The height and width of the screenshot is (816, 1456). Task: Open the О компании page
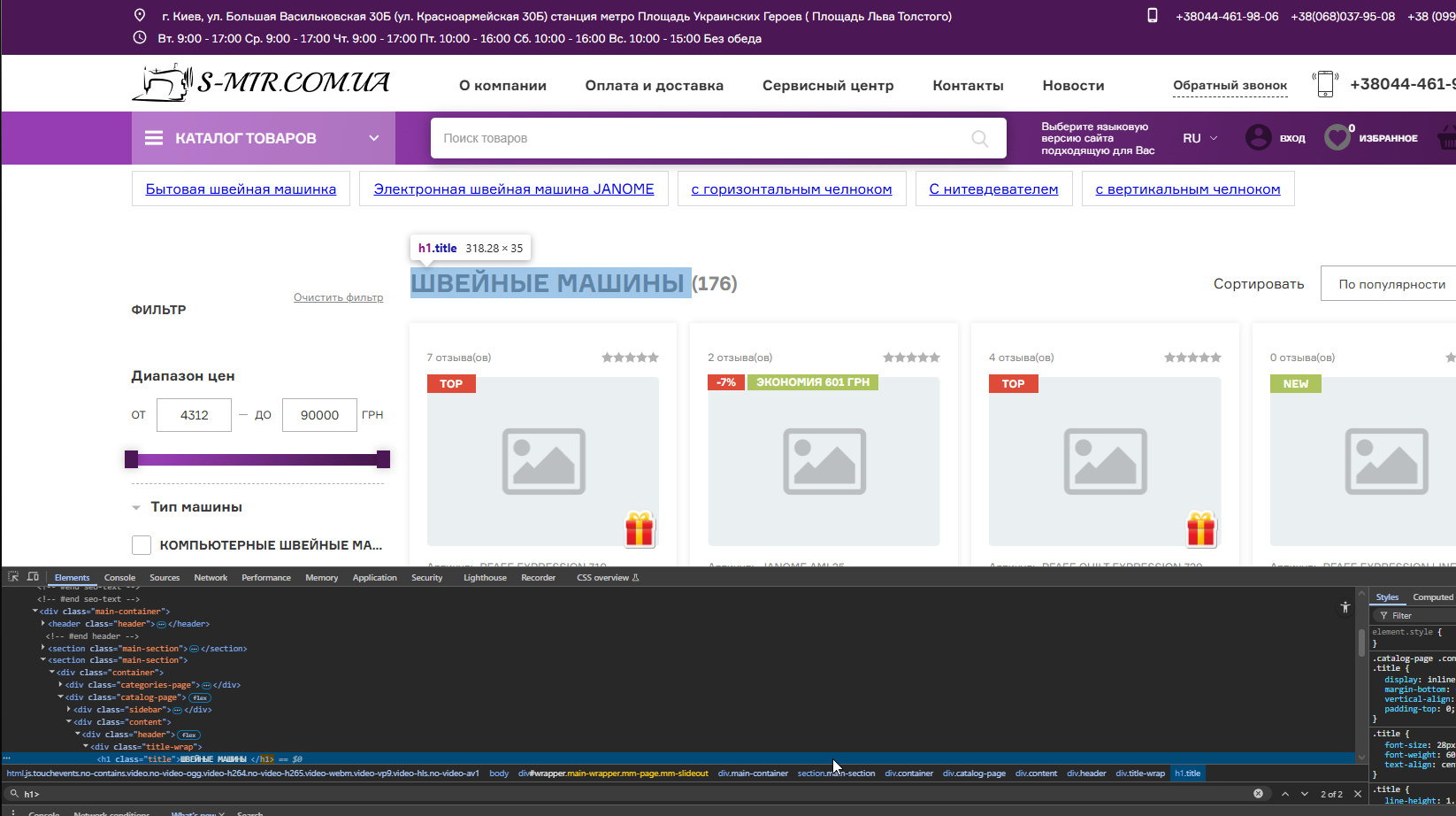pyautogui.click(x=502, y=86)
